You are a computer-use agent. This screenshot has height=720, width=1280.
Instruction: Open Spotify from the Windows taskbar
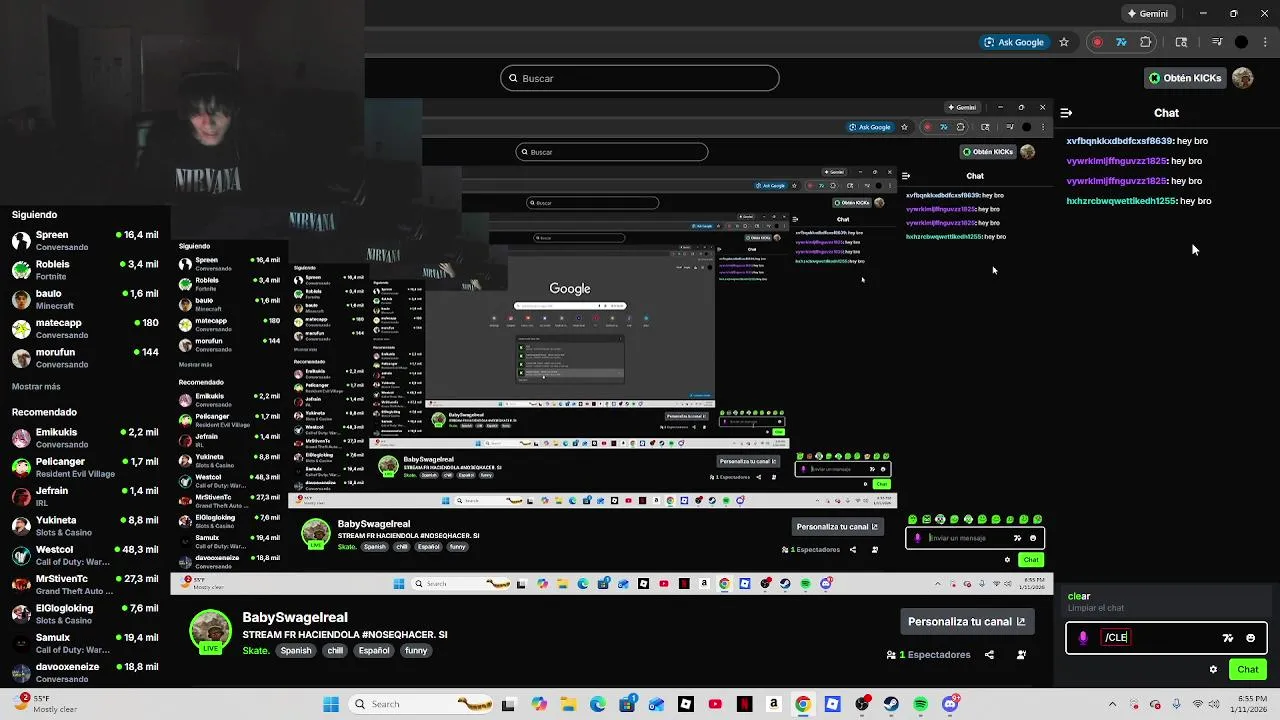(x=920, y=704)
